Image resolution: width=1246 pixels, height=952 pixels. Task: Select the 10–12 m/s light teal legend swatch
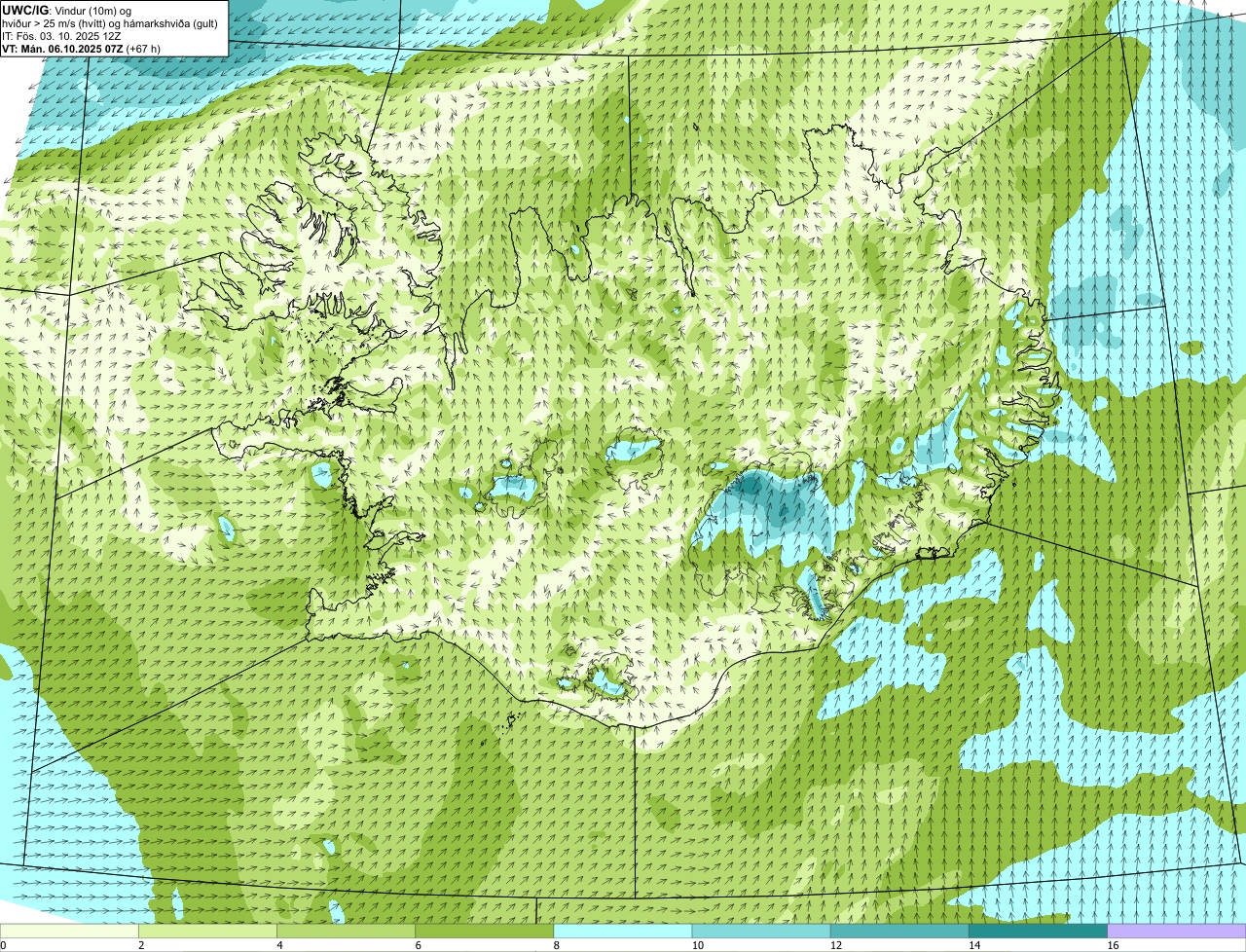[x=761, y=931]
